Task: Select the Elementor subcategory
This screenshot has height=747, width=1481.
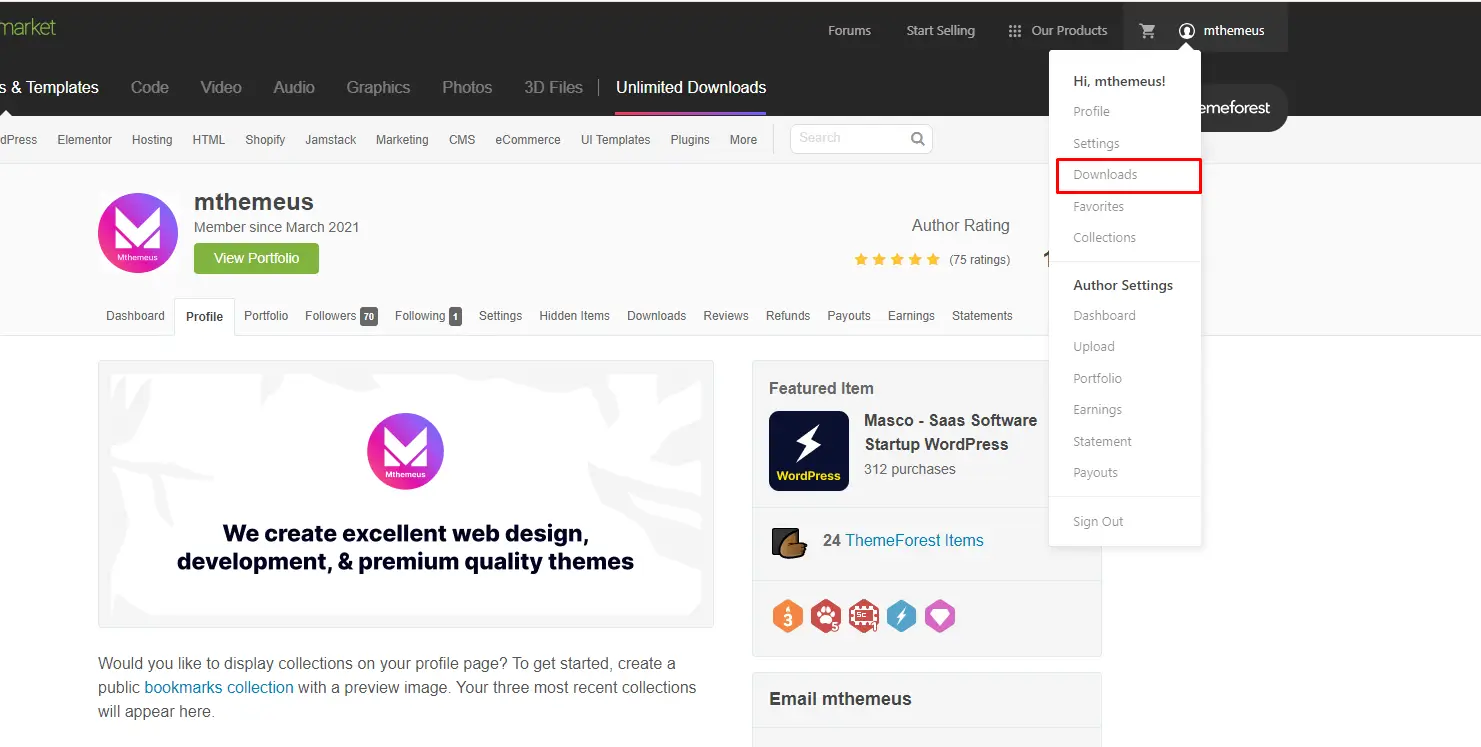Action: click(85, 140)
